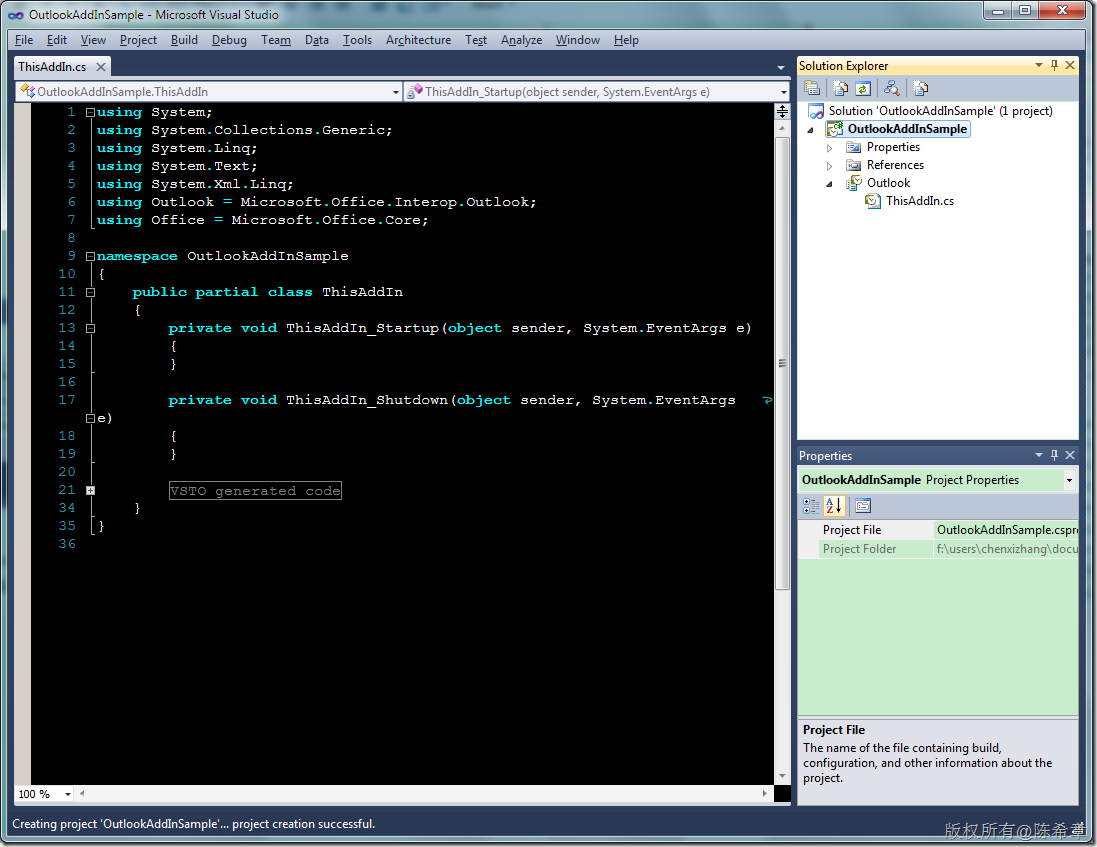Open the Test menu

click(476, 40)
